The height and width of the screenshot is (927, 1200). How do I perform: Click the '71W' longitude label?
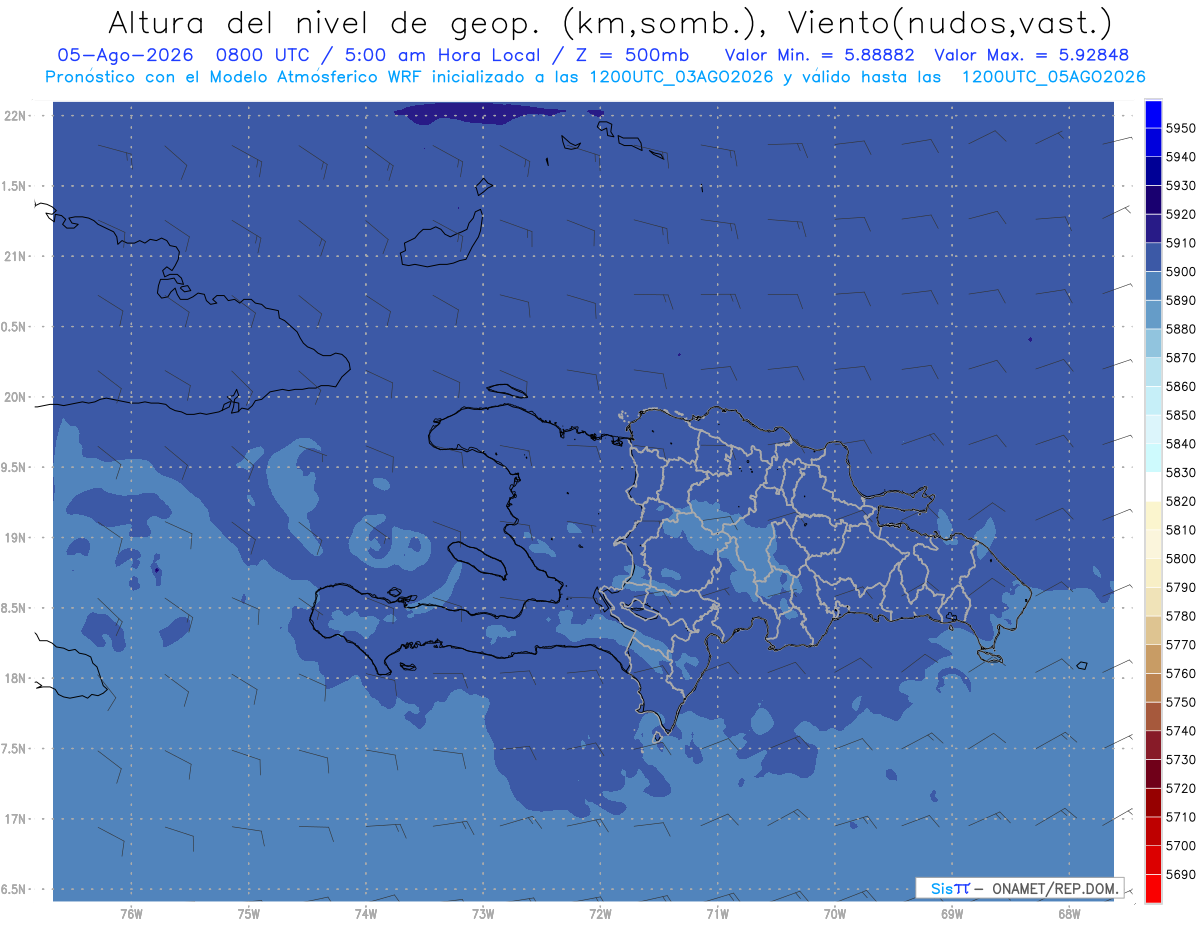coord(717,914)
